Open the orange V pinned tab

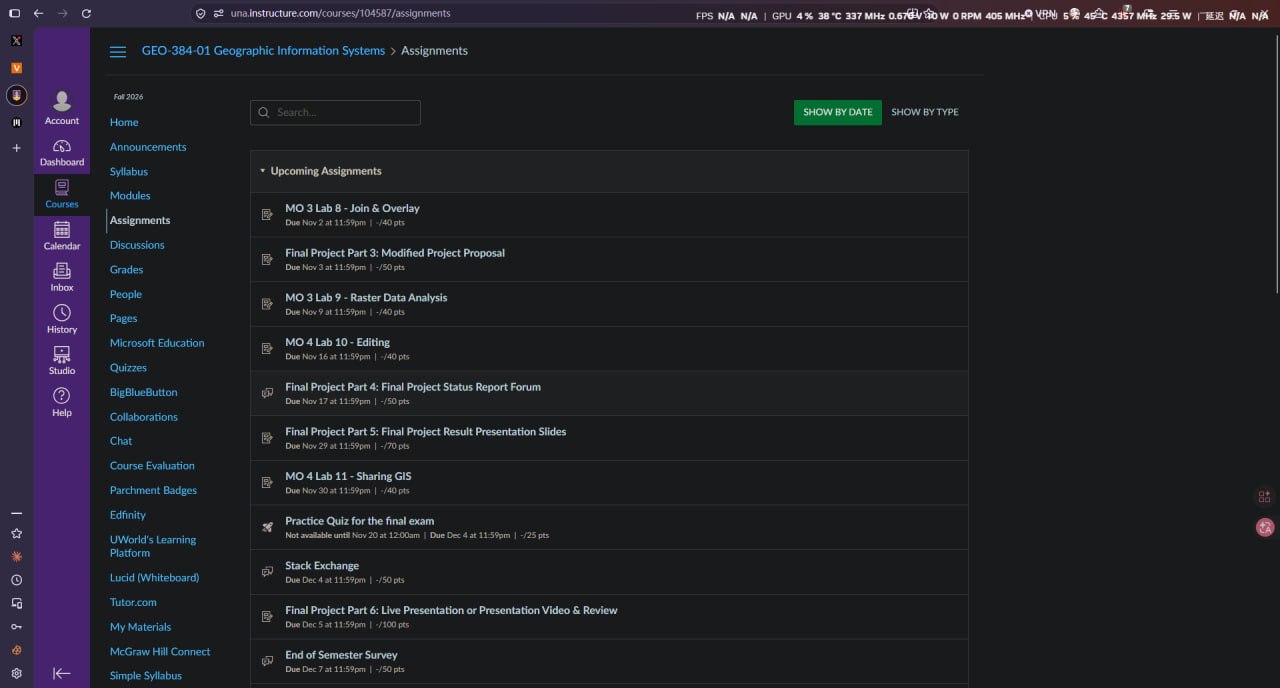16,68
